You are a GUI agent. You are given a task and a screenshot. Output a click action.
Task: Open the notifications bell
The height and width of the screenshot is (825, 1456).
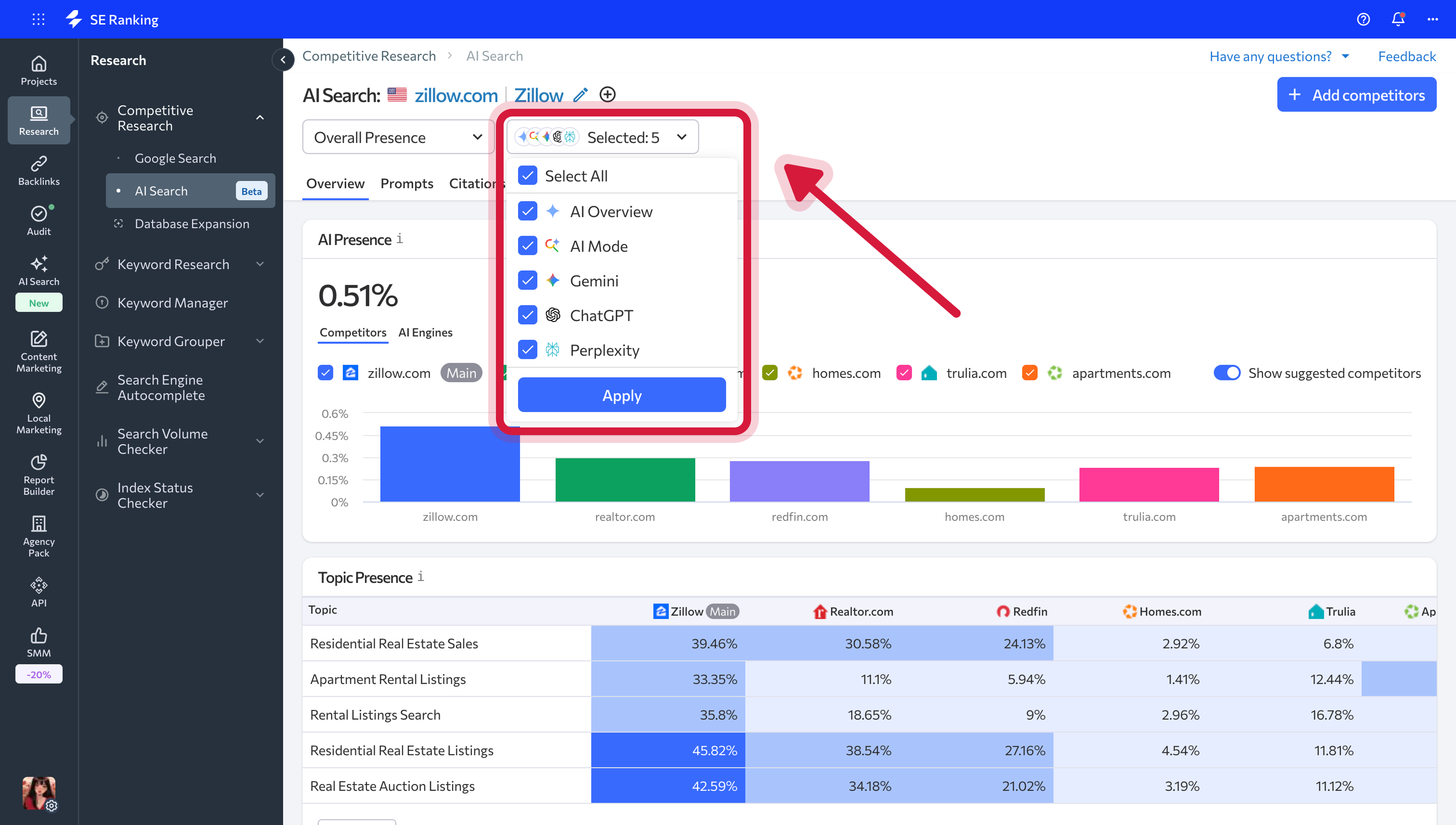(x=1398, y=19)
